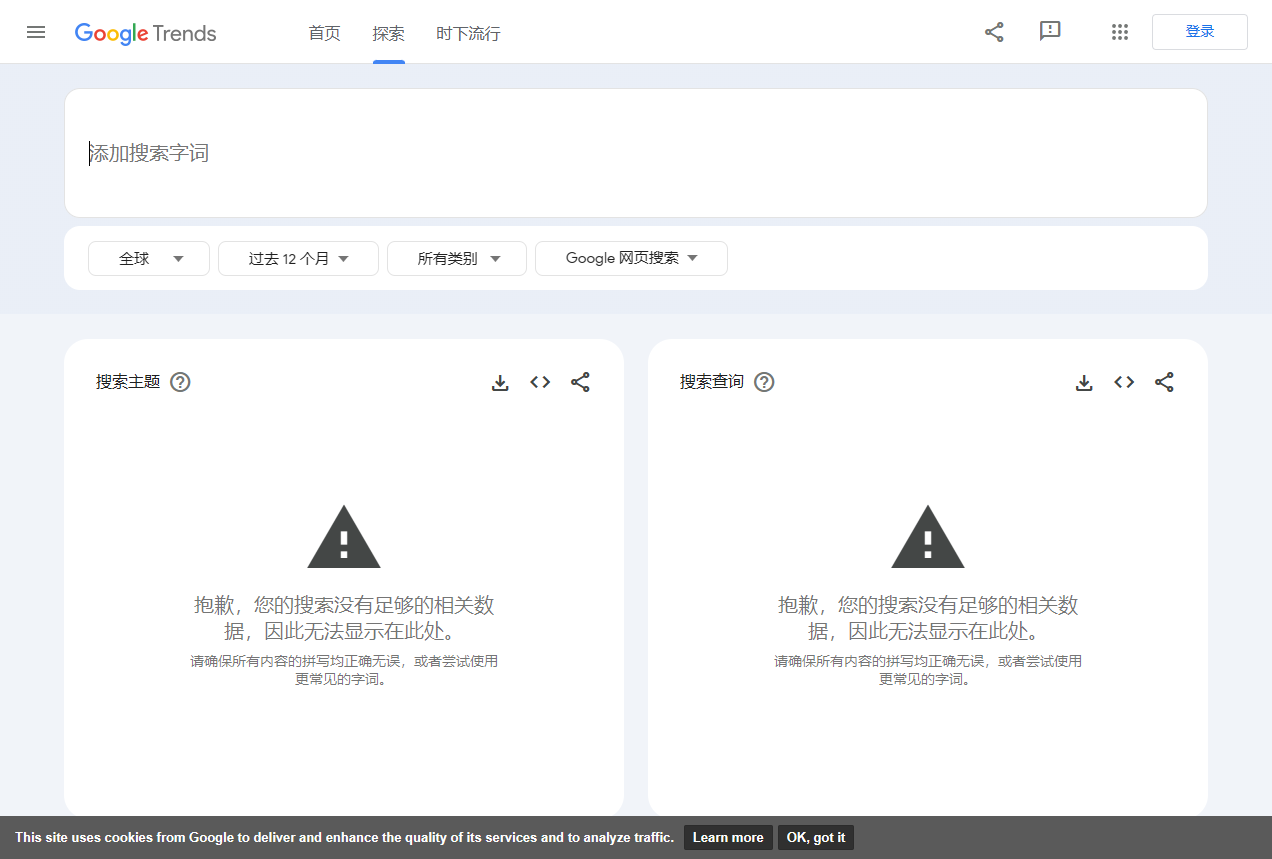This screenshot has width=1272, height=859.
Task: Expand the 过去 12 个月 time range dropdown
Action: pos(297,258)
